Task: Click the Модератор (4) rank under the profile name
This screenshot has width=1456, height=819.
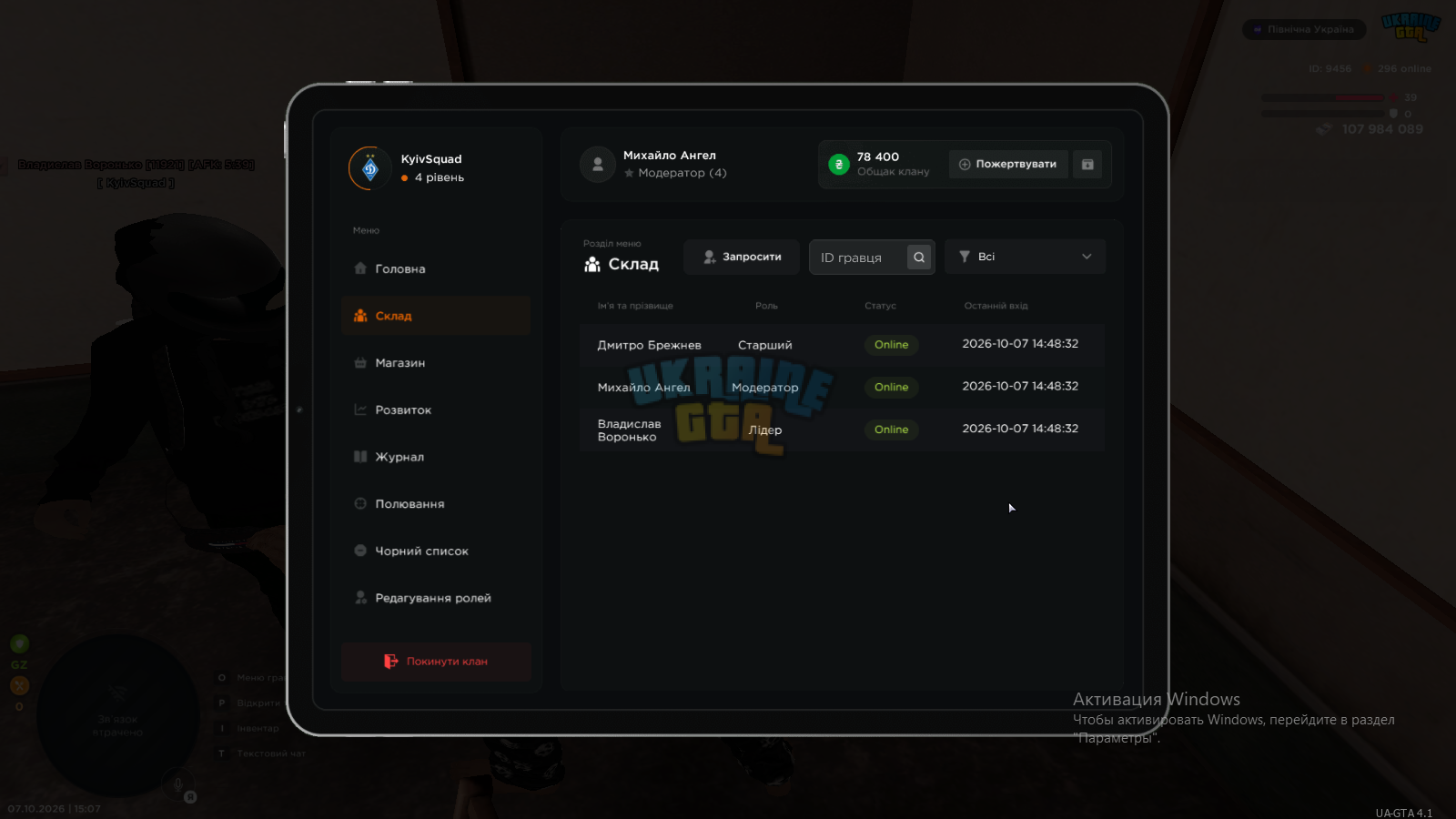Action: coord(682,173)
